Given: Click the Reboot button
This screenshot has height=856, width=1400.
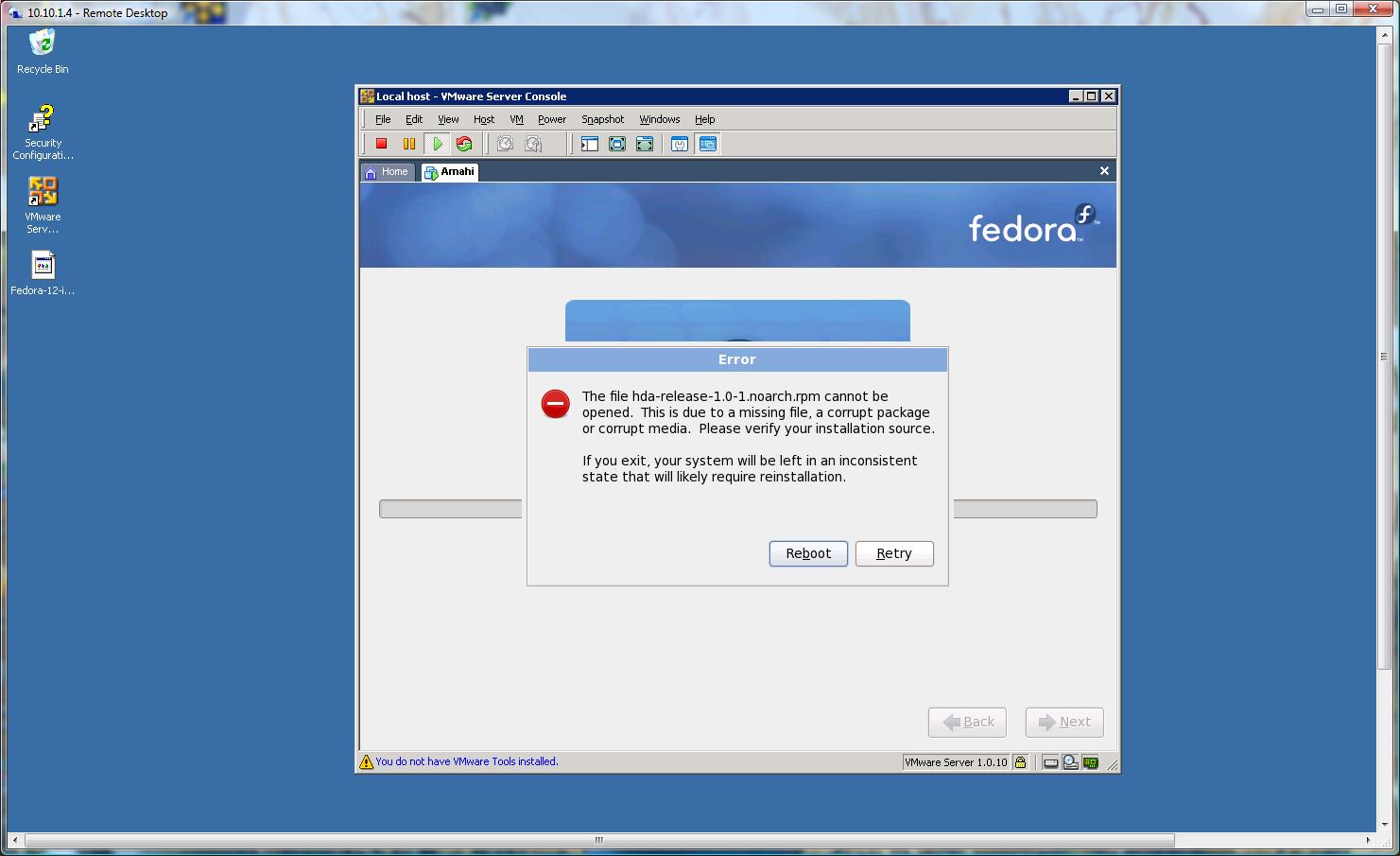Looking at the screenshot, I should pos(808,553).
